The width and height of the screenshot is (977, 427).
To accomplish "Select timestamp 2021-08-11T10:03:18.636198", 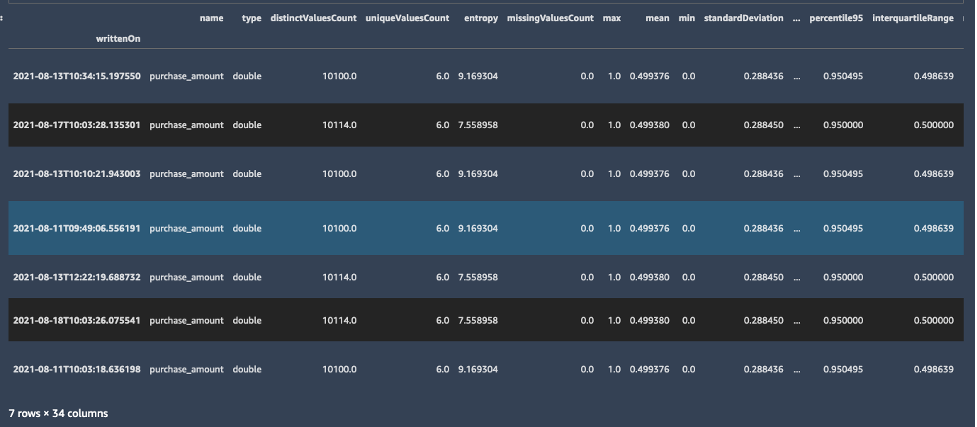I will [77, 369].
